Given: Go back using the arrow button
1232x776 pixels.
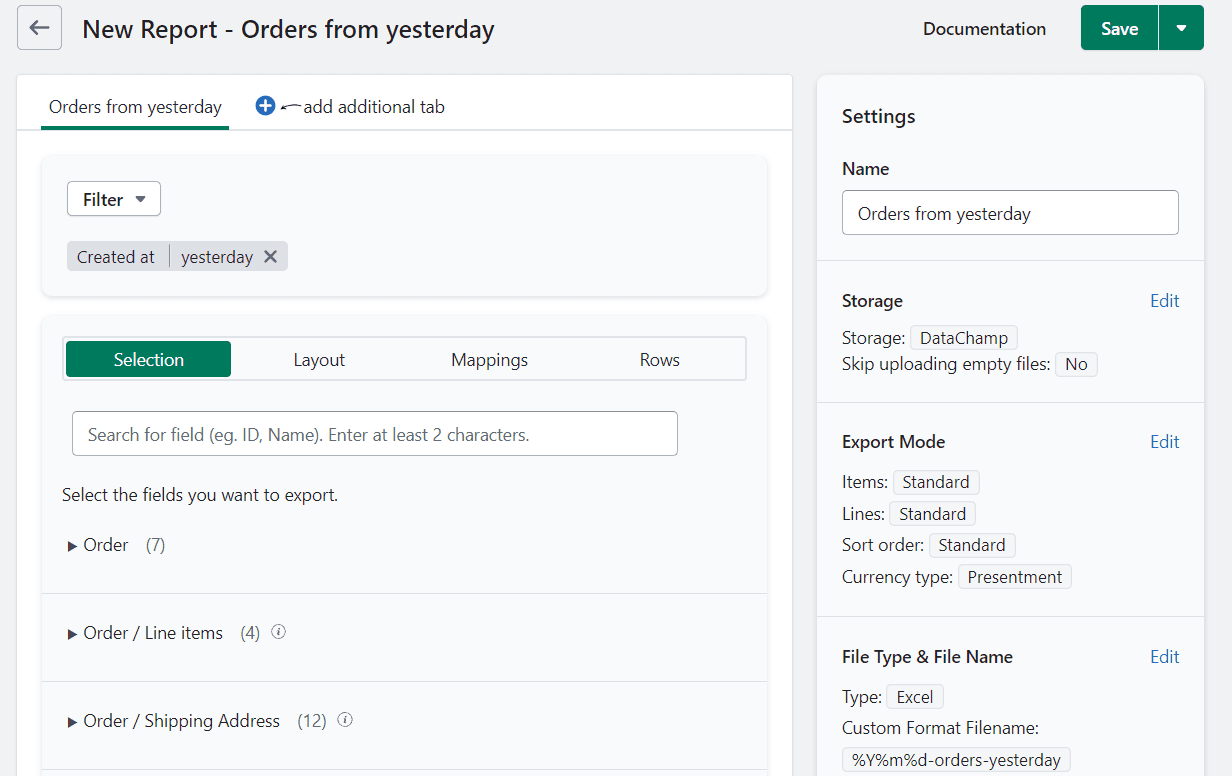Looking at the screenshot, I should click(39, 28).
